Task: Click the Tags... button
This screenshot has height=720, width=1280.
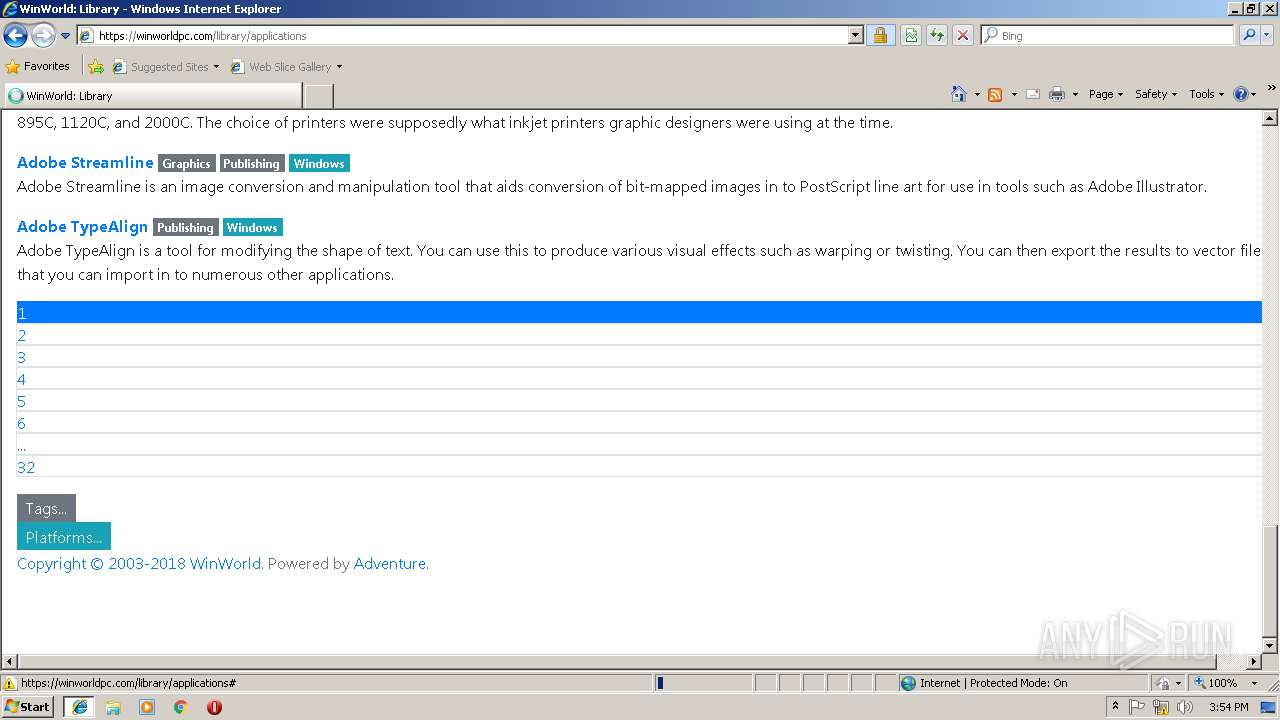Action: [x=46, y=508]
